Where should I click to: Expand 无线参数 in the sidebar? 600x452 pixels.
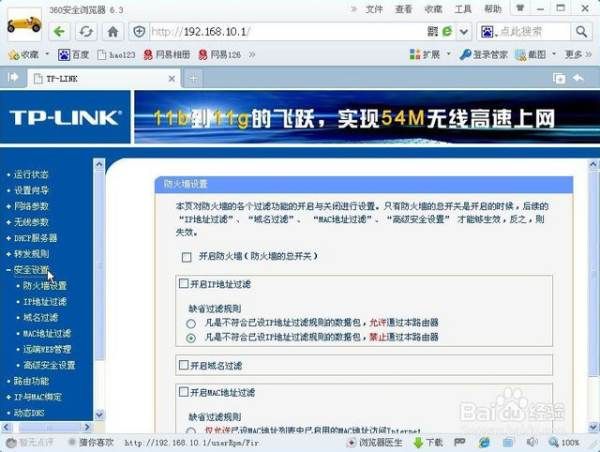point(31,222)
